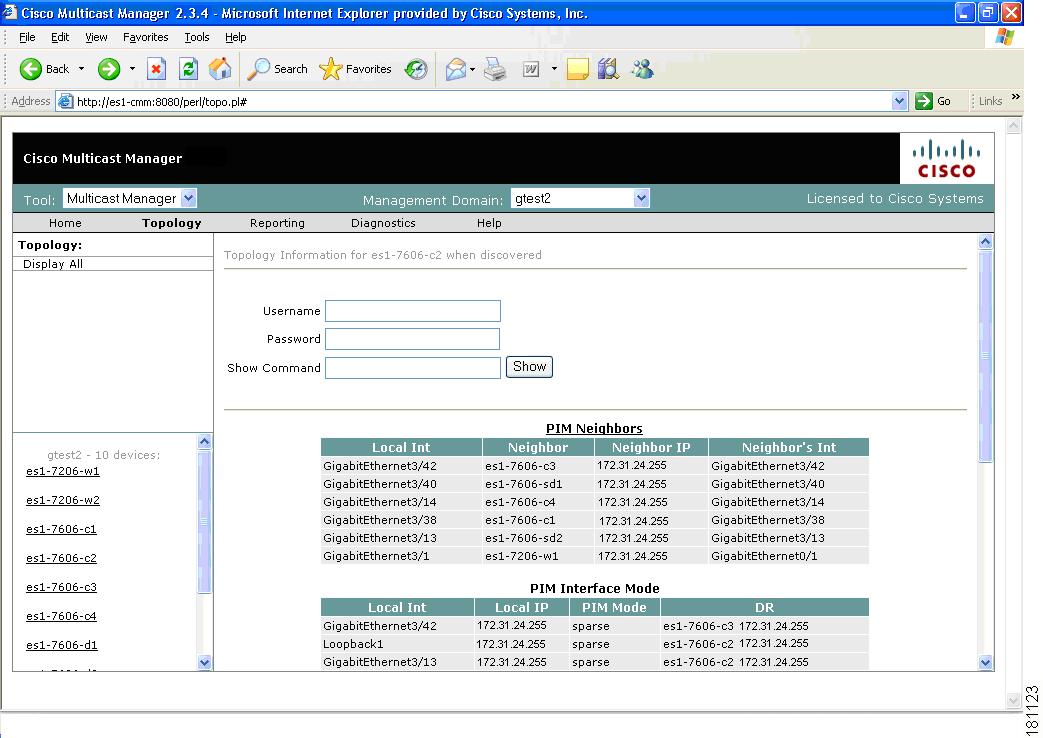Click the Show button
Screen dimensions: 1043x738
[529, 367]
